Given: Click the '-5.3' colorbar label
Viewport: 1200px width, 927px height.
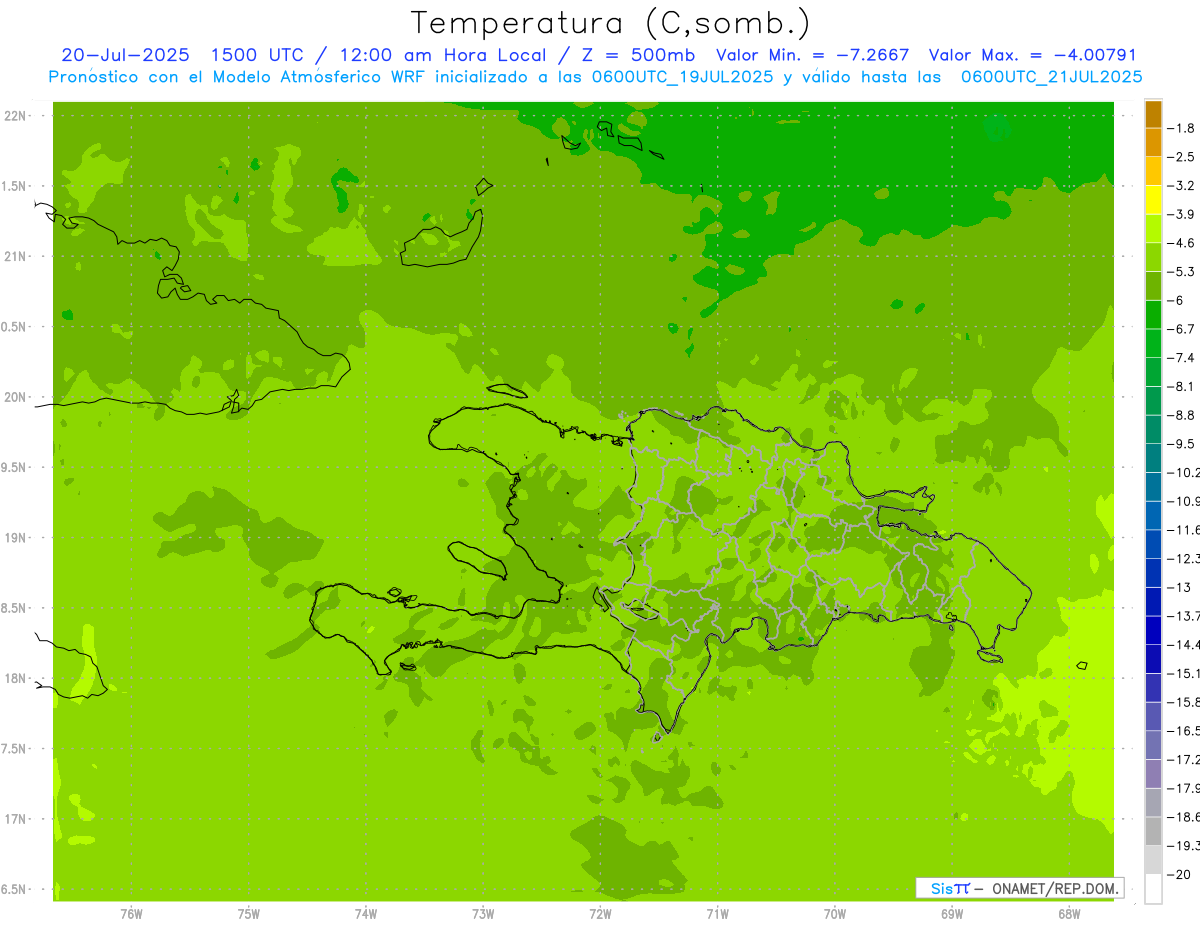Looking at the screenshot, I should click(x=1181, y=272).
